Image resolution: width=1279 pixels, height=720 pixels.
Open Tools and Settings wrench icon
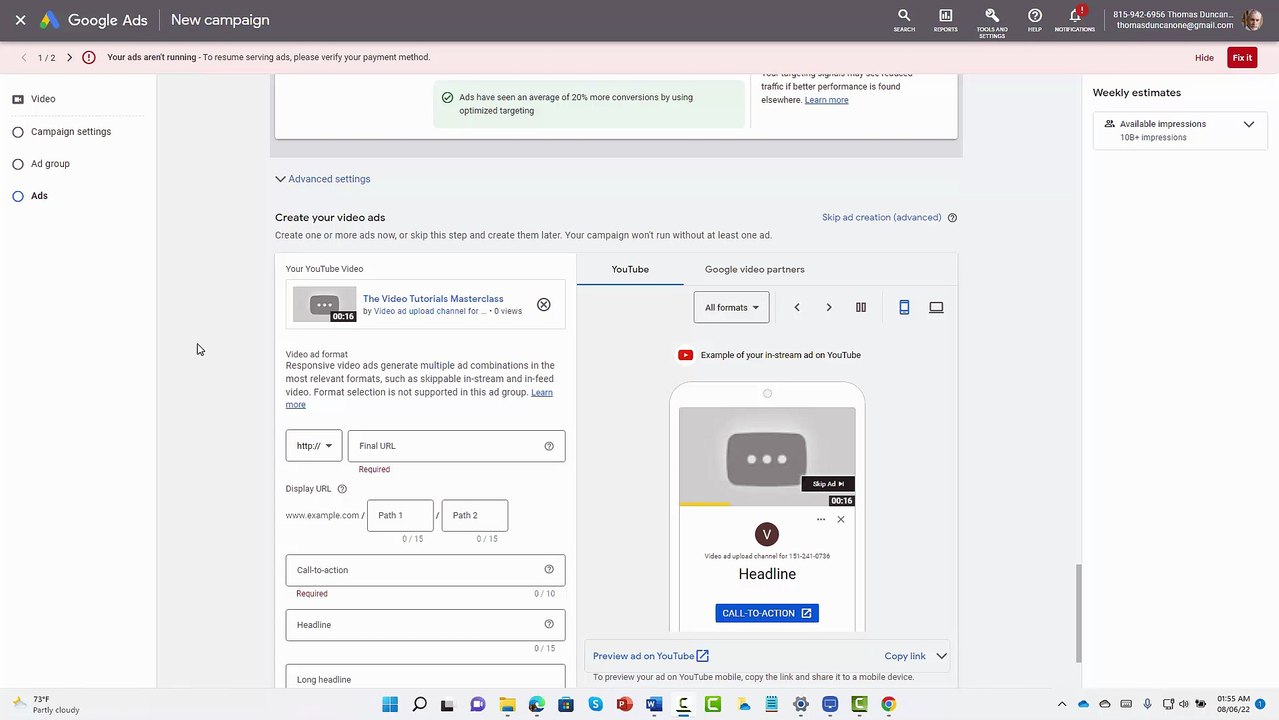(992, 20)
